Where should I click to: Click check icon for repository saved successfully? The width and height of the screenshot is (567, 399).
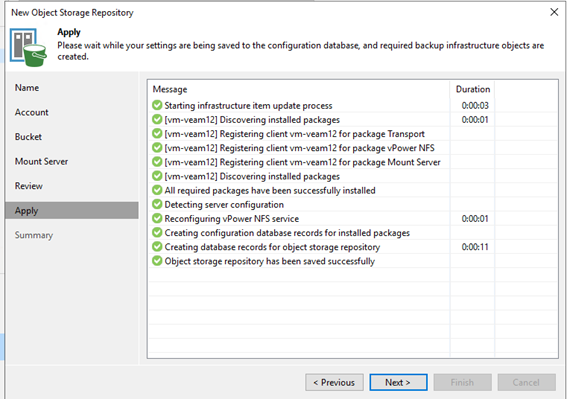click(x=157, y=260)
